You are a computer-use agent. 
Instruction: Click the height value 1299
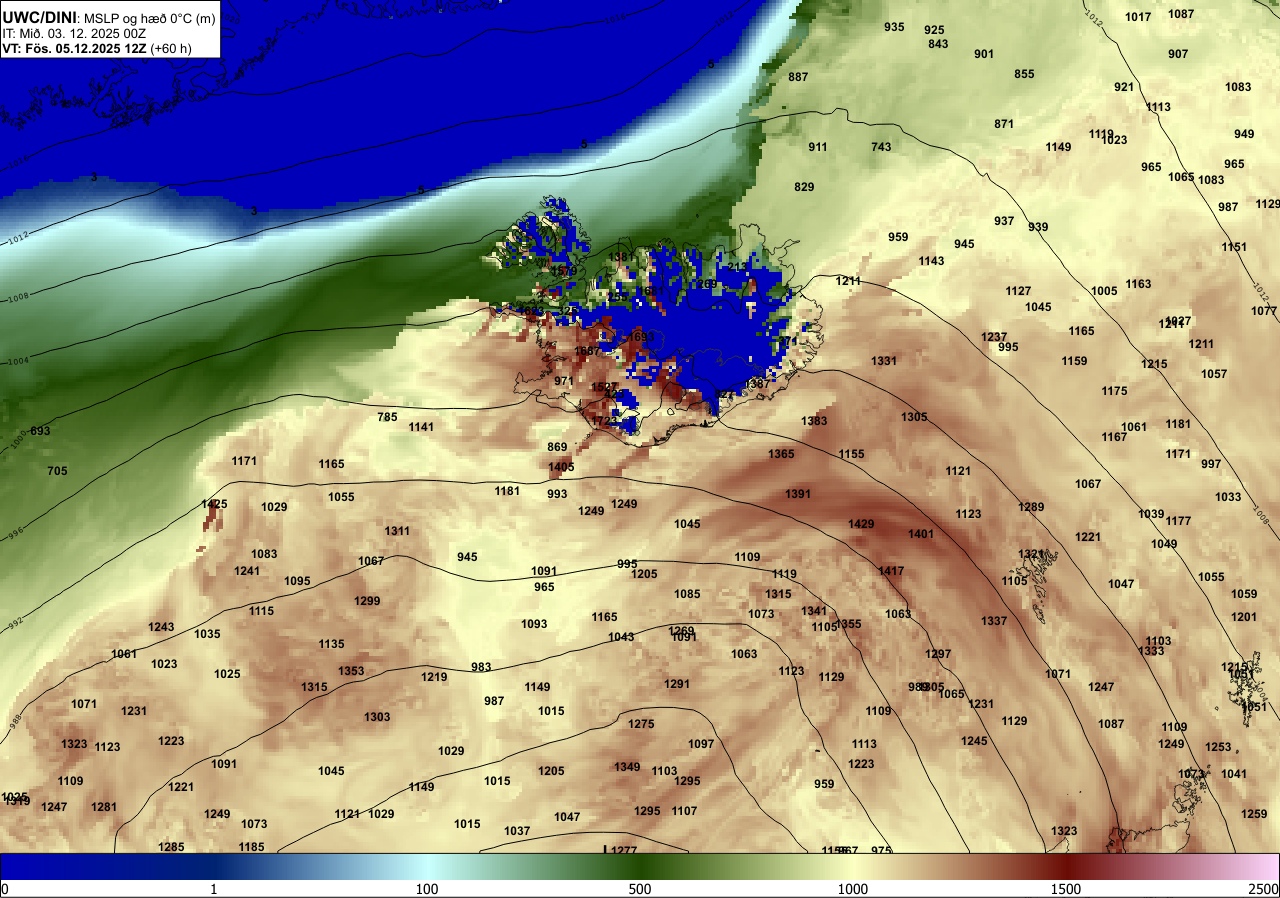[367, 601]
